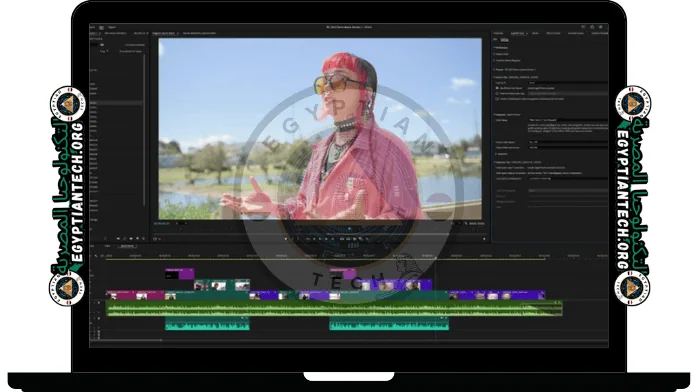Switch to the second tab in the right panel group

(x=518, y=33)
